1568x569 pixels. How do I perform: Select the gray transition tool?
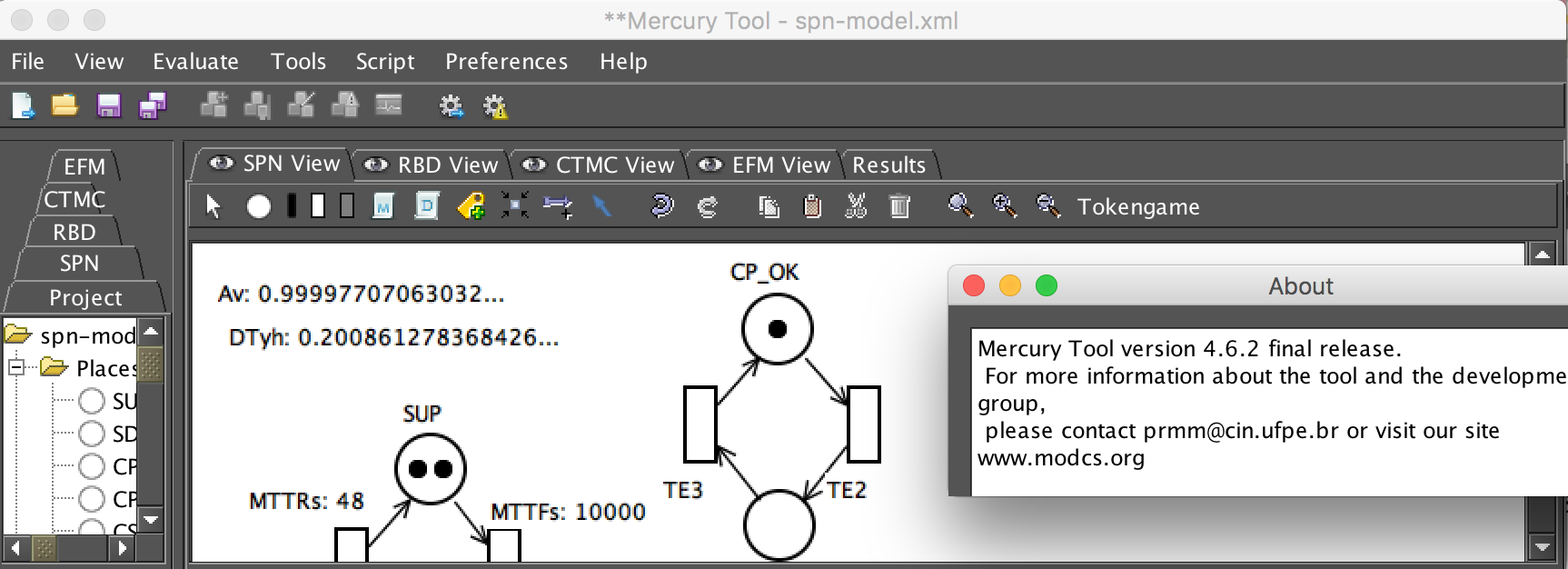click(x=347, y=205)
